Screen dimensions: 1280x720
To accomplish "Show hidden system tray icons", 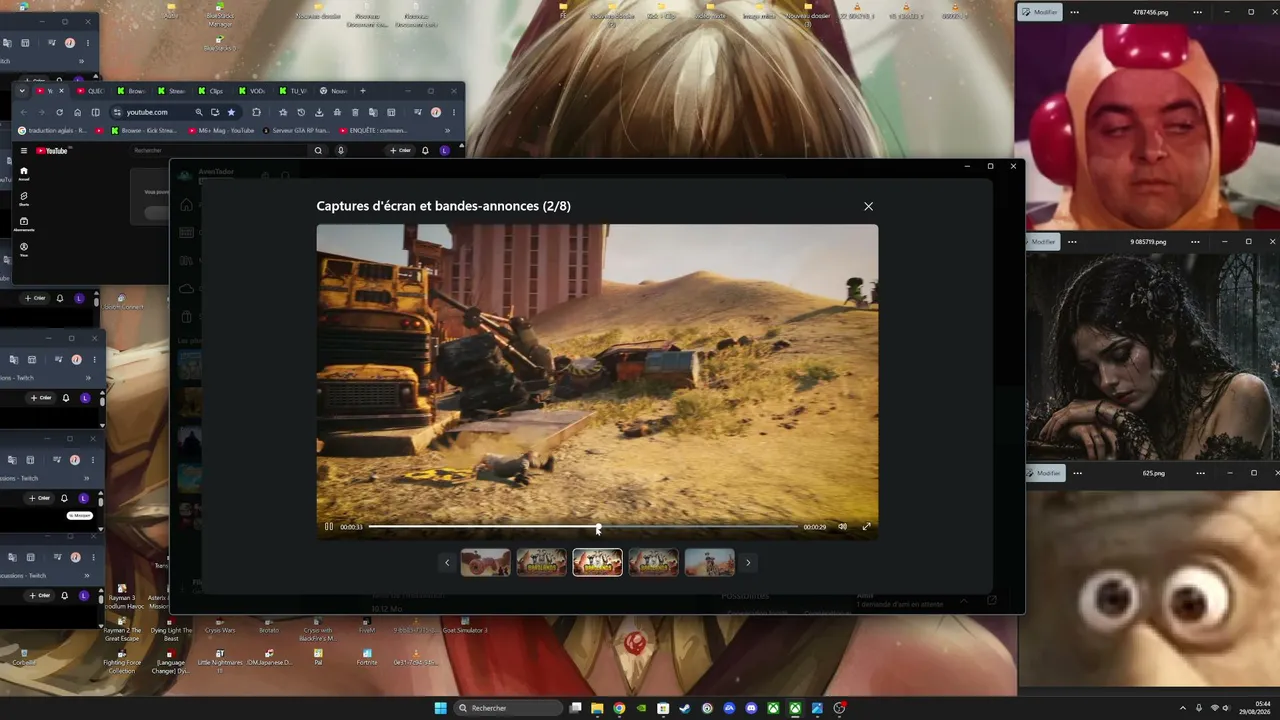I will (1183, 708).
